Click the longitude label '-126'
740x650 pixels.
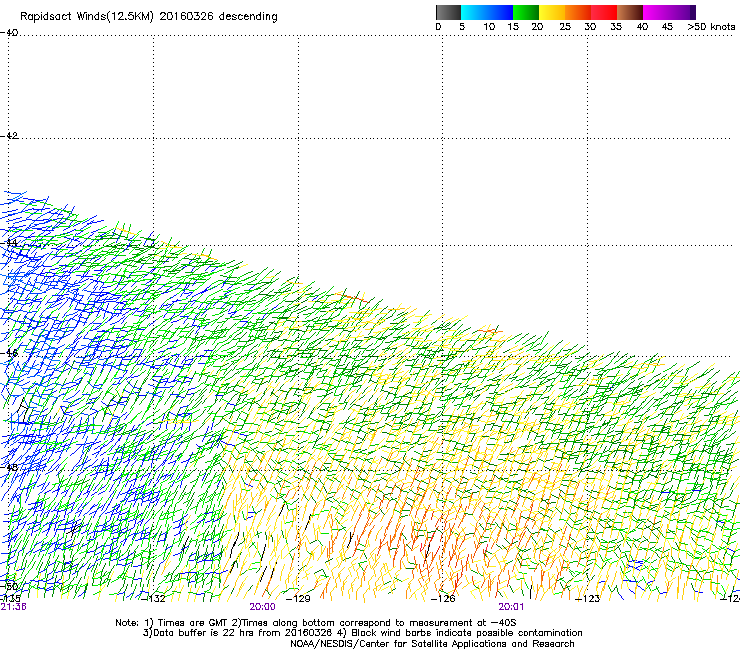443,599
